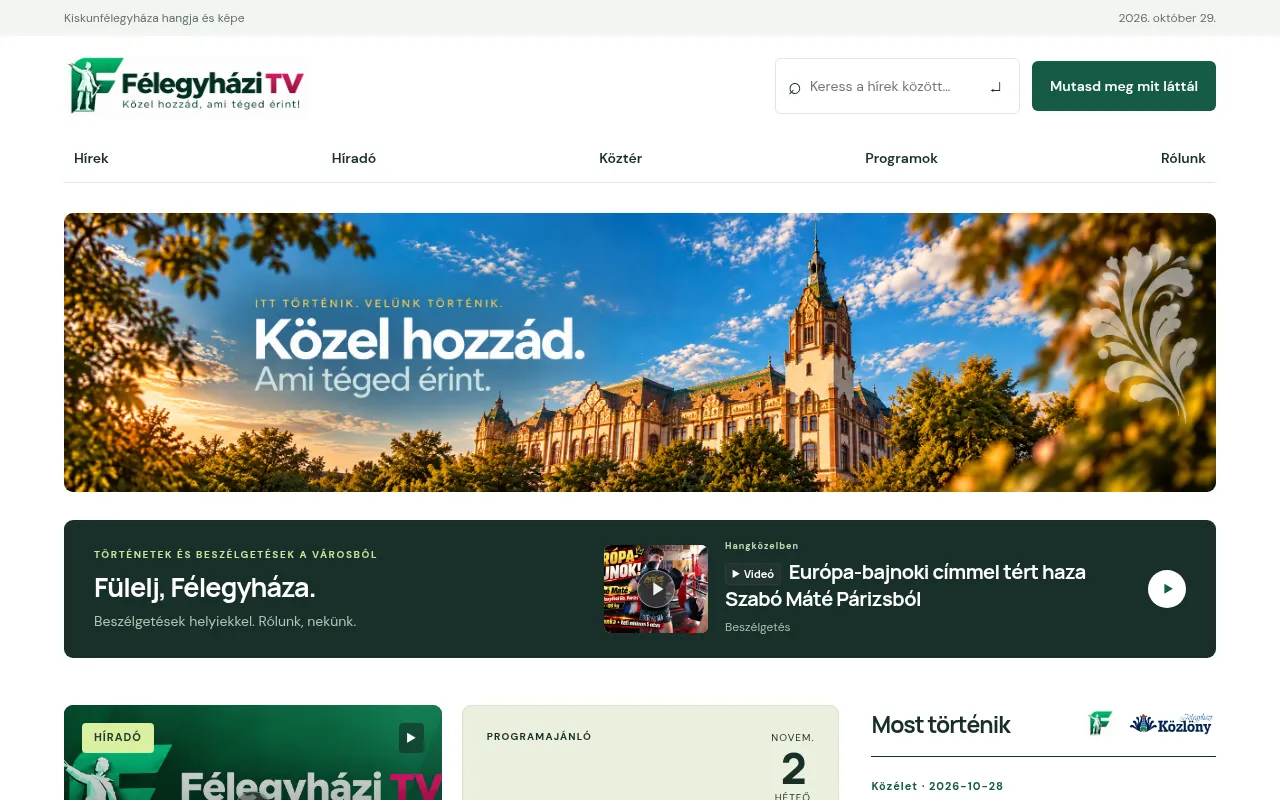Click the Fülelj, Félegyháza heading
This screenshot has width=1280, height=800.
pyautogui.click(x=205, y=588)
